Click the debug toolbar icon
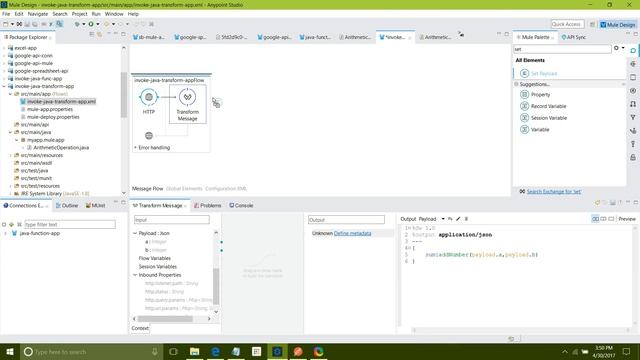 click(x=77, y=24)
